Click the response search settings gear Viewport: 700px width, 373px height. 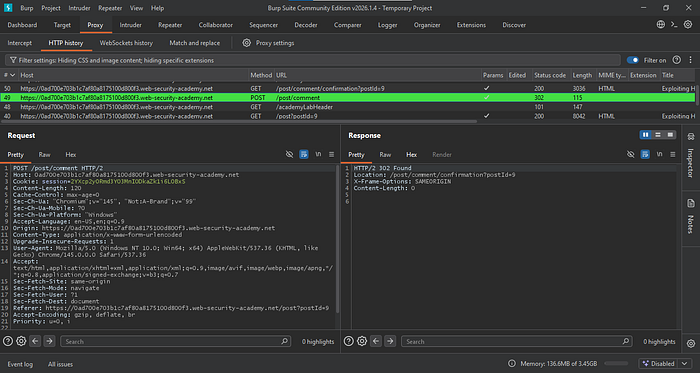362,341
